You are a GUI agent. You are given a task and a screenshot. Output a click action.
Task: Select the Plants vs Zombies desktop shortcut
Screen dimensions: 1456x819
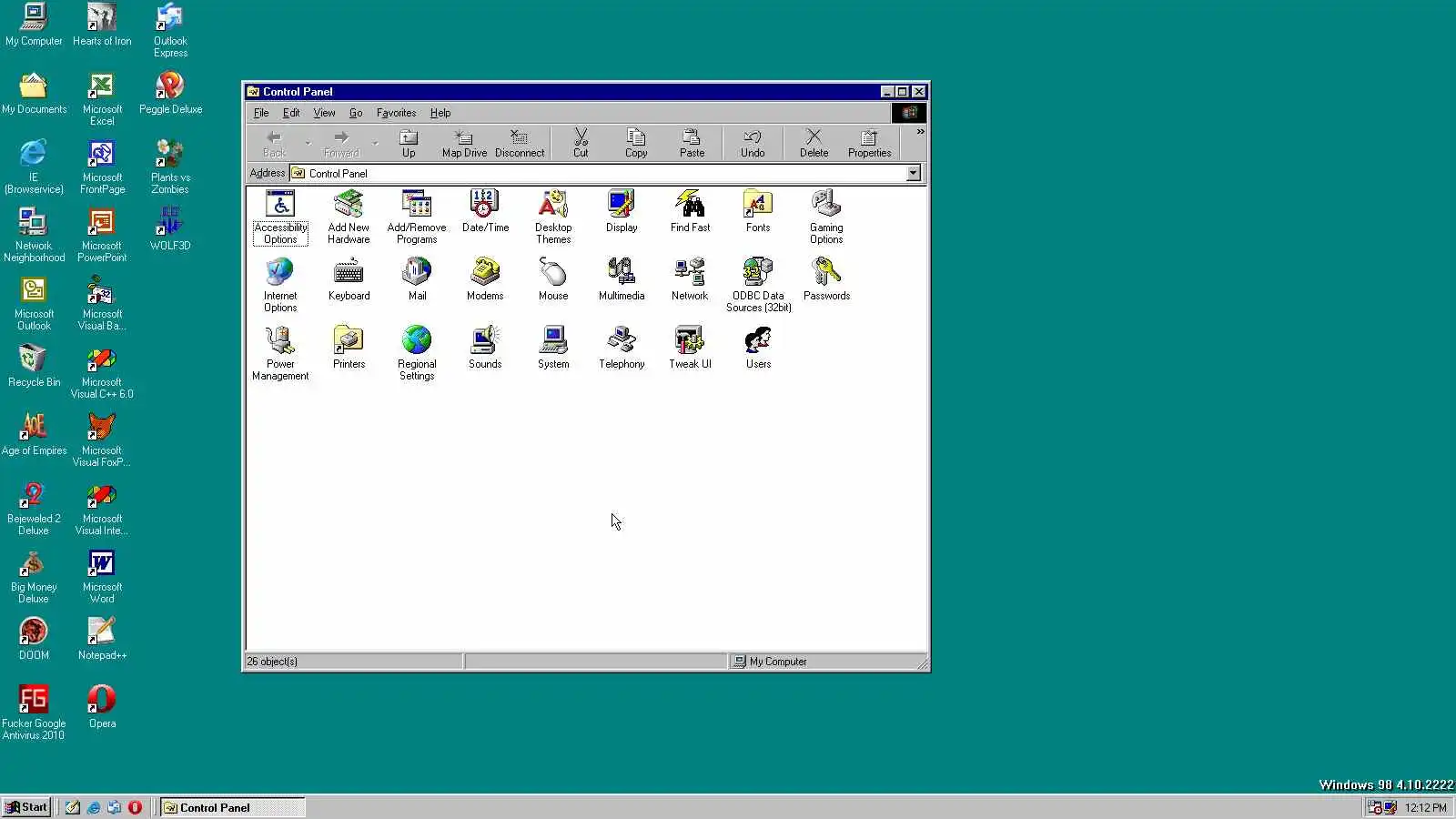point(170,167)
